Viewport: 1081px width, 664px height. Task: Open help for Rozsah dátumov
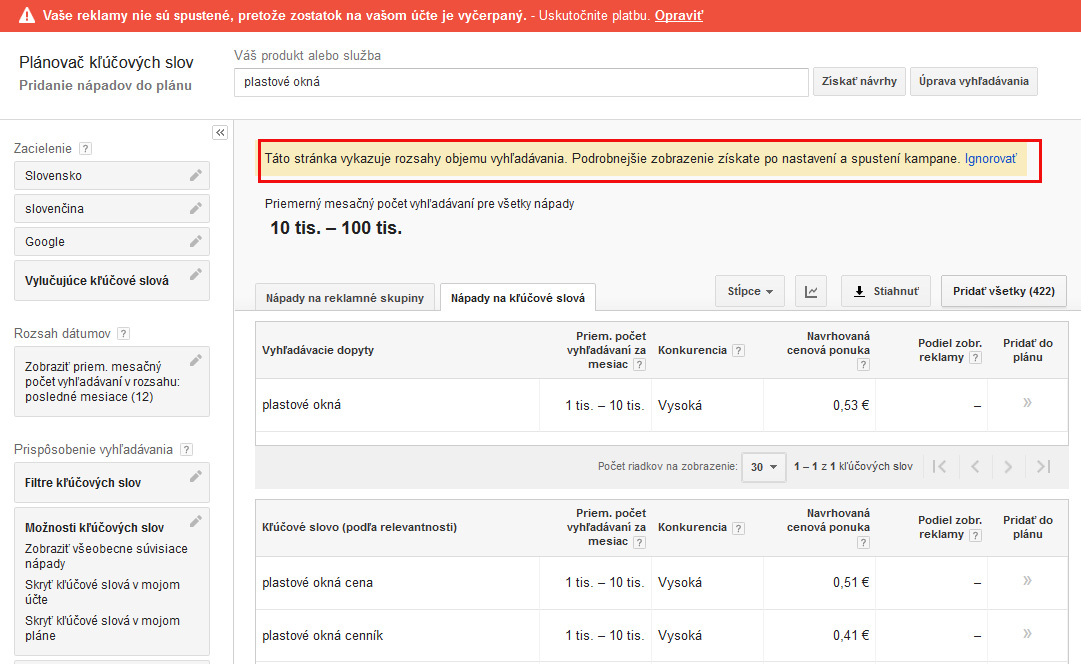pos(123,334)
